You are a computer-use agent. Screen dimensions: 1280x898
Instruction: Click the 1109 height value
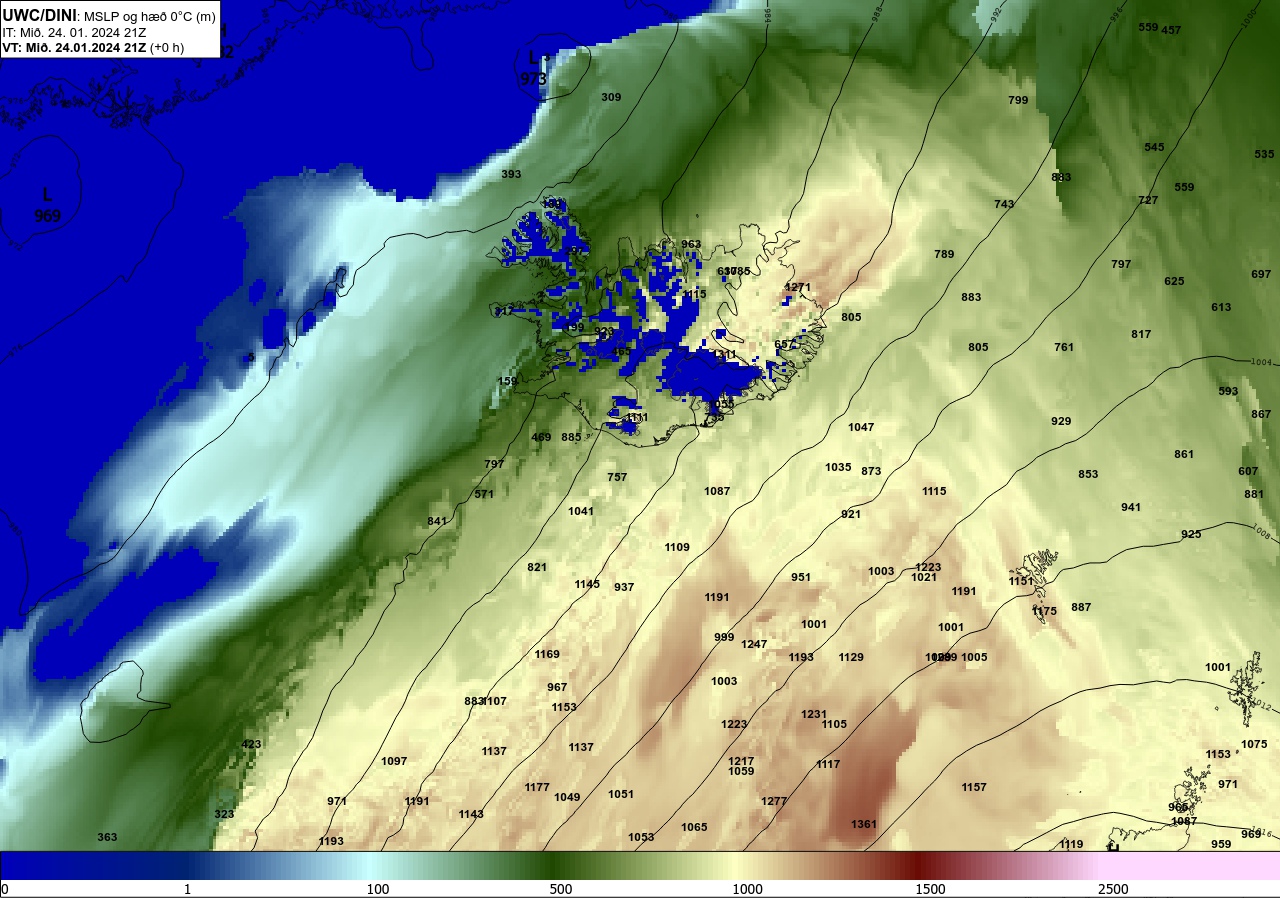(677, 547)
